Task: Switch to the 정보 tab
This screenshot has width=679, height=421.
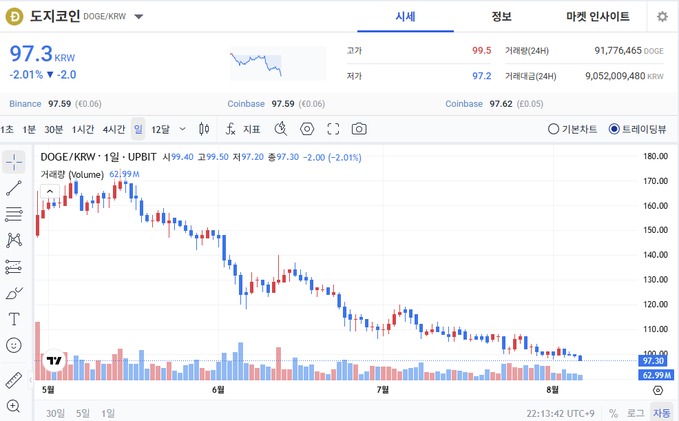Action: [x=501, y=16]
